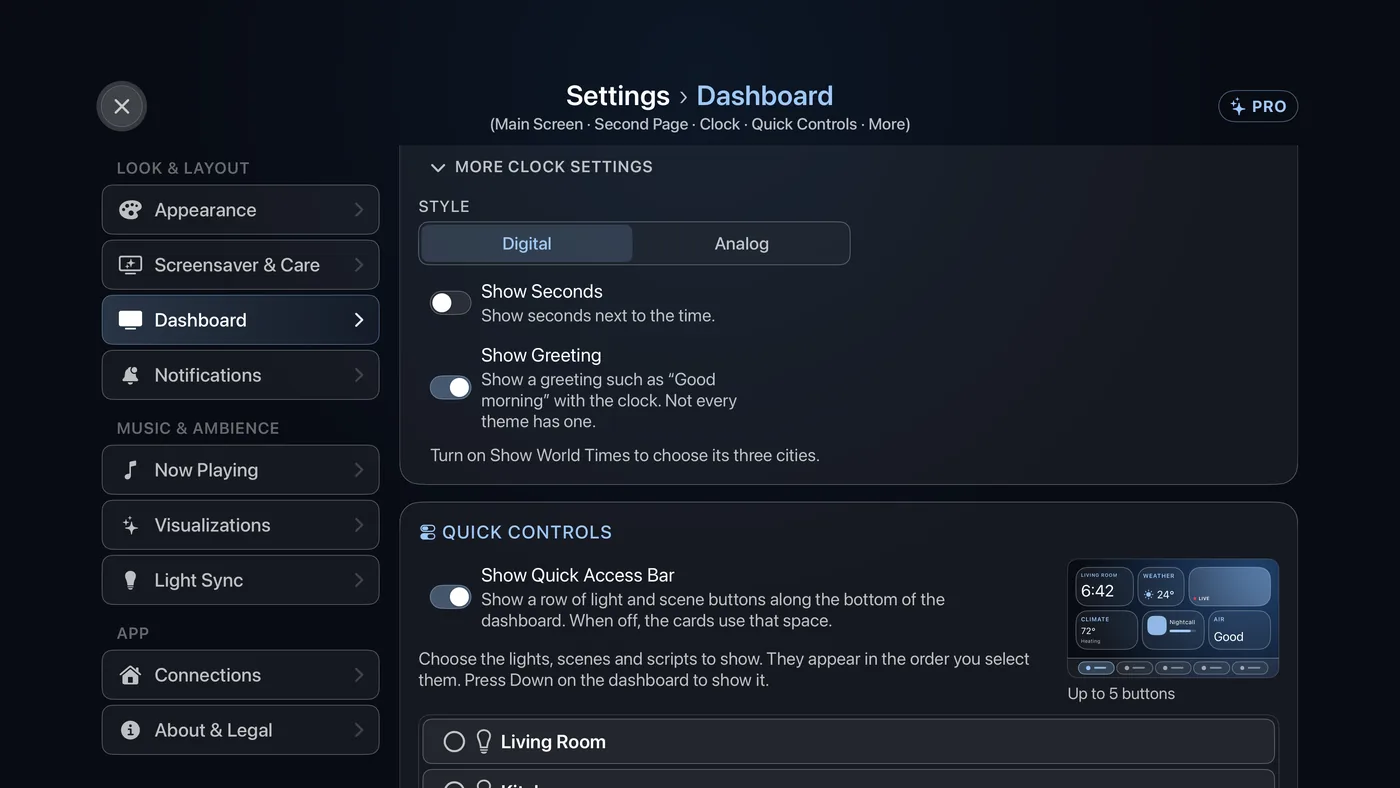The width and height of the screenshot is (1400, 788).
Task: Select the Living Room radio circle
Action: click(x=454, y=741)
